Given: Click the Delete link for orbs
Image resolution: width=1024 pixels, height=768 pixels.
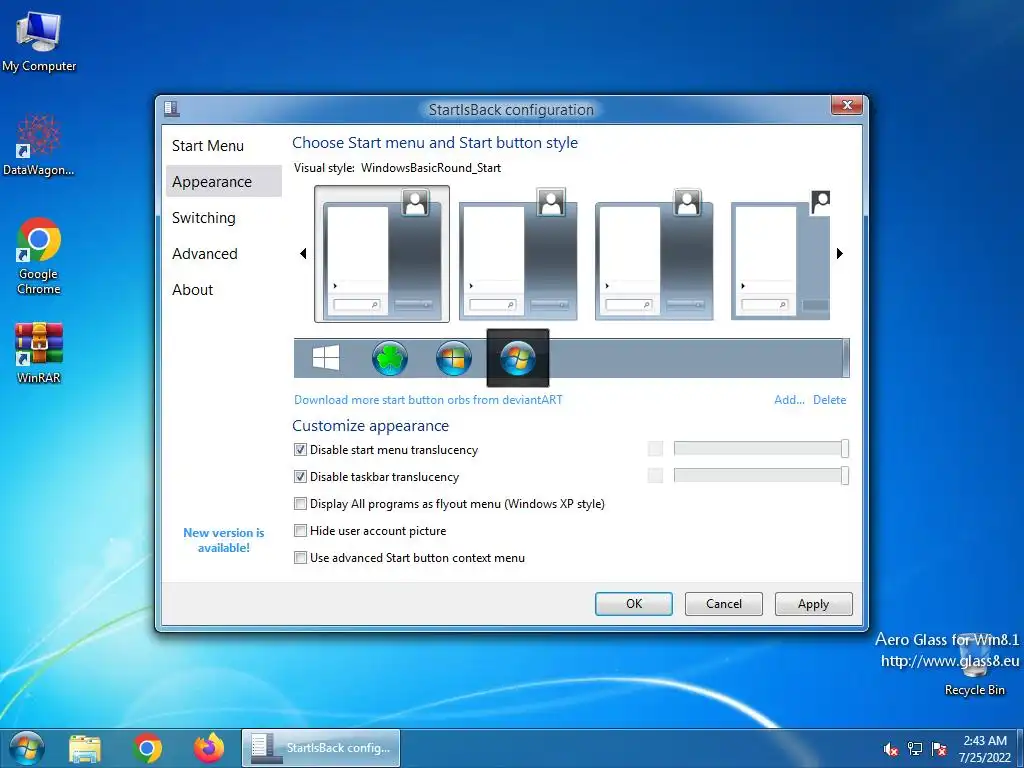Looking at the screenshot, I should point(829,400).
